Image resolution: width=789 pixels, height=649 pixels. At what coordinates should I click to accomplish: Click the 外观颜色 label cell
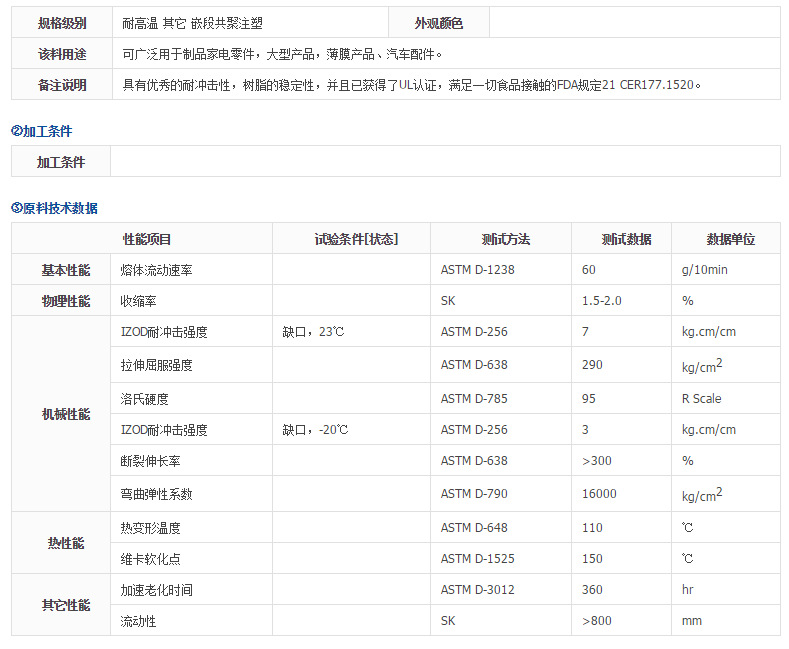pos(439,23)
